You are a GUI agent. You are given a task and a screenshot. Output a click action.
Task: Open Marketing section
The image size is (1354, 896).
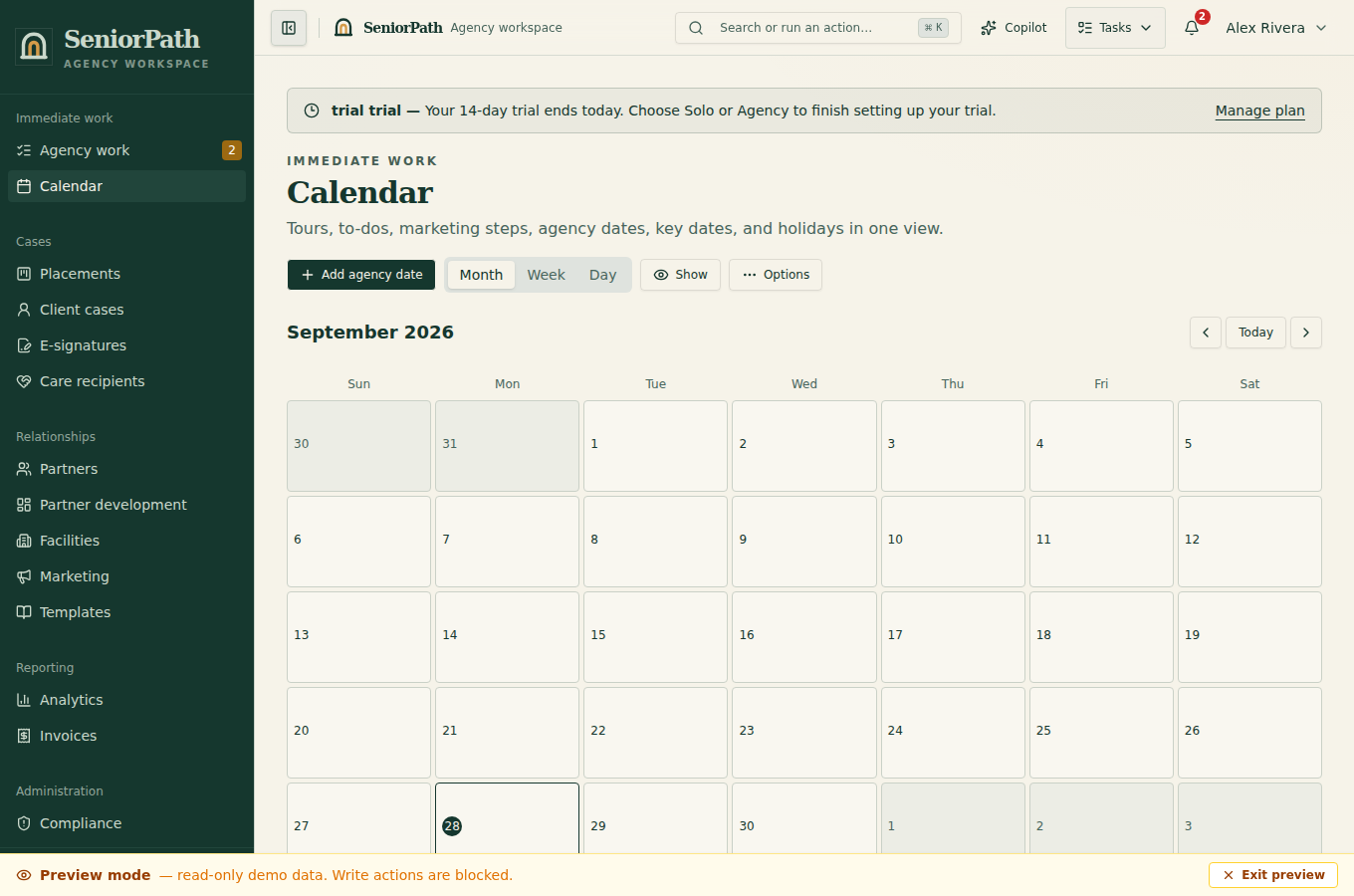click(x=126, y=576)
